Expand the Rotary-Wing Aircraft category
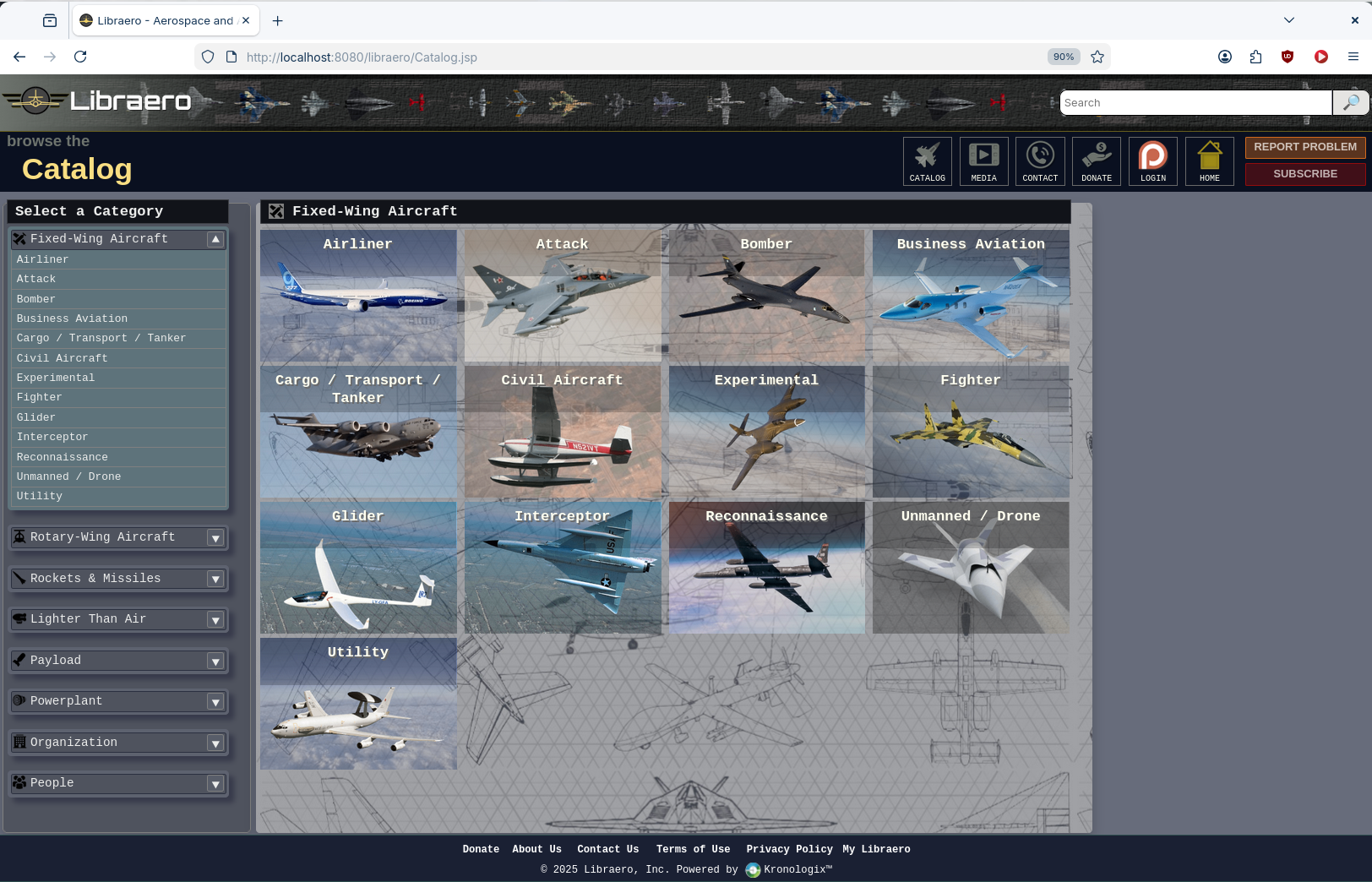 pos(215,538)
